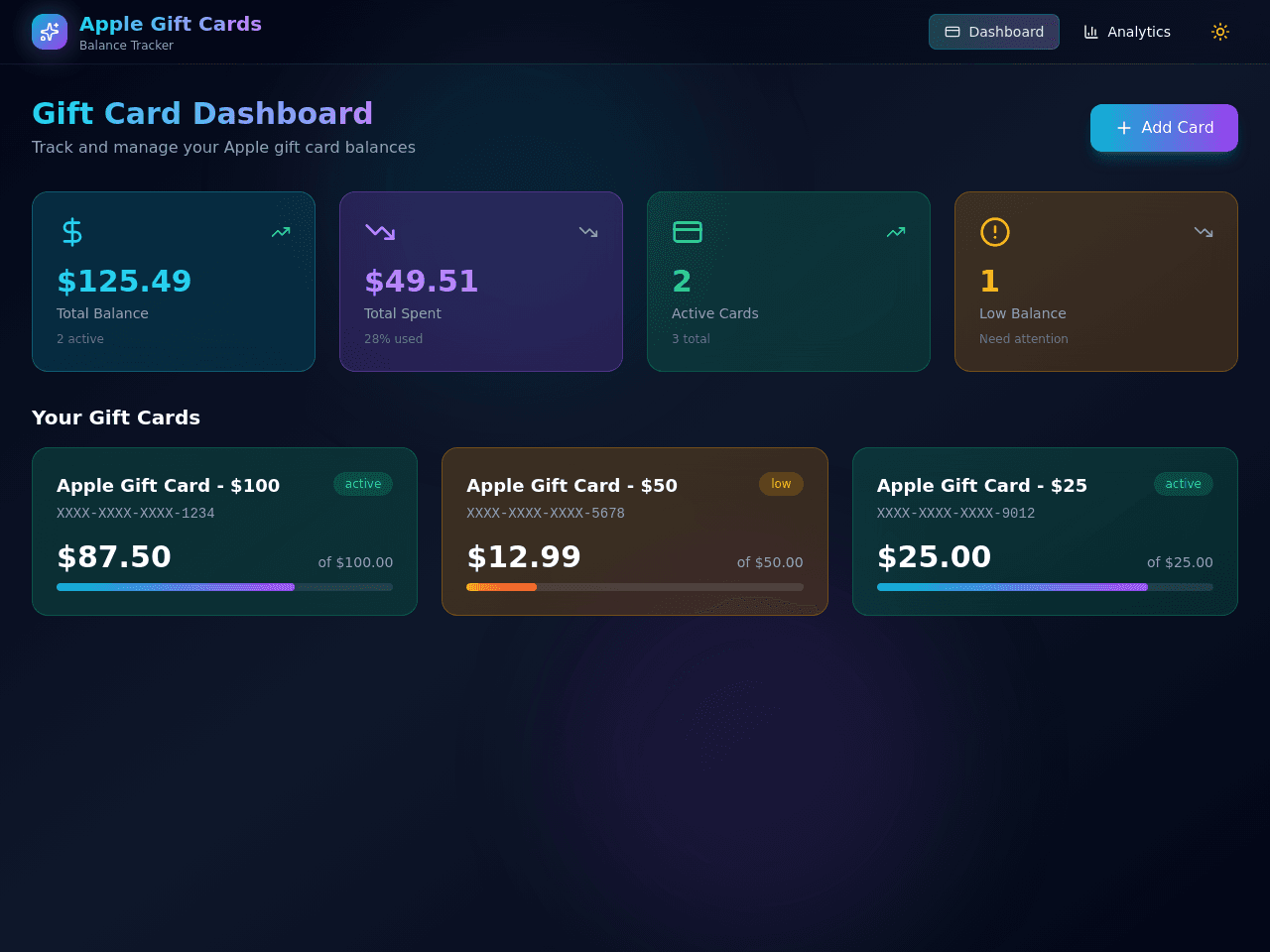
Task: Switch to the Analytics tab
Action: (x=1127, y=32)
